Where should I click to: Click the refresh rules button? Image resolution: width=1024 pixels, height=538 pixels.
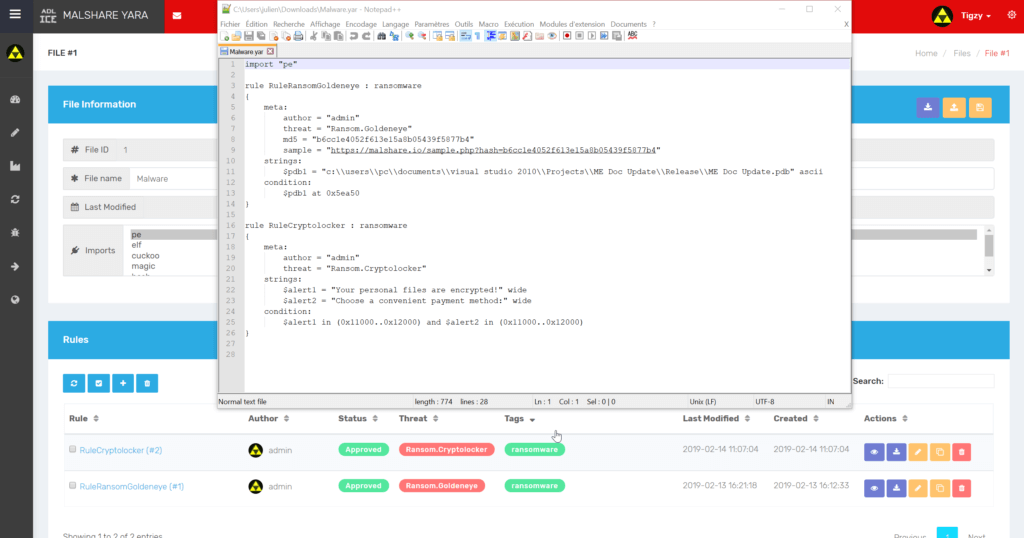(74, 383)
